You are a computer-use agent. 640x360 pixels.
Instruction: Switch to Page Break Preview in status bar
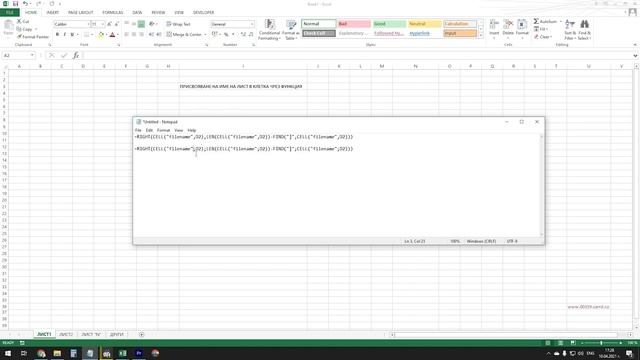click(573, 343)
